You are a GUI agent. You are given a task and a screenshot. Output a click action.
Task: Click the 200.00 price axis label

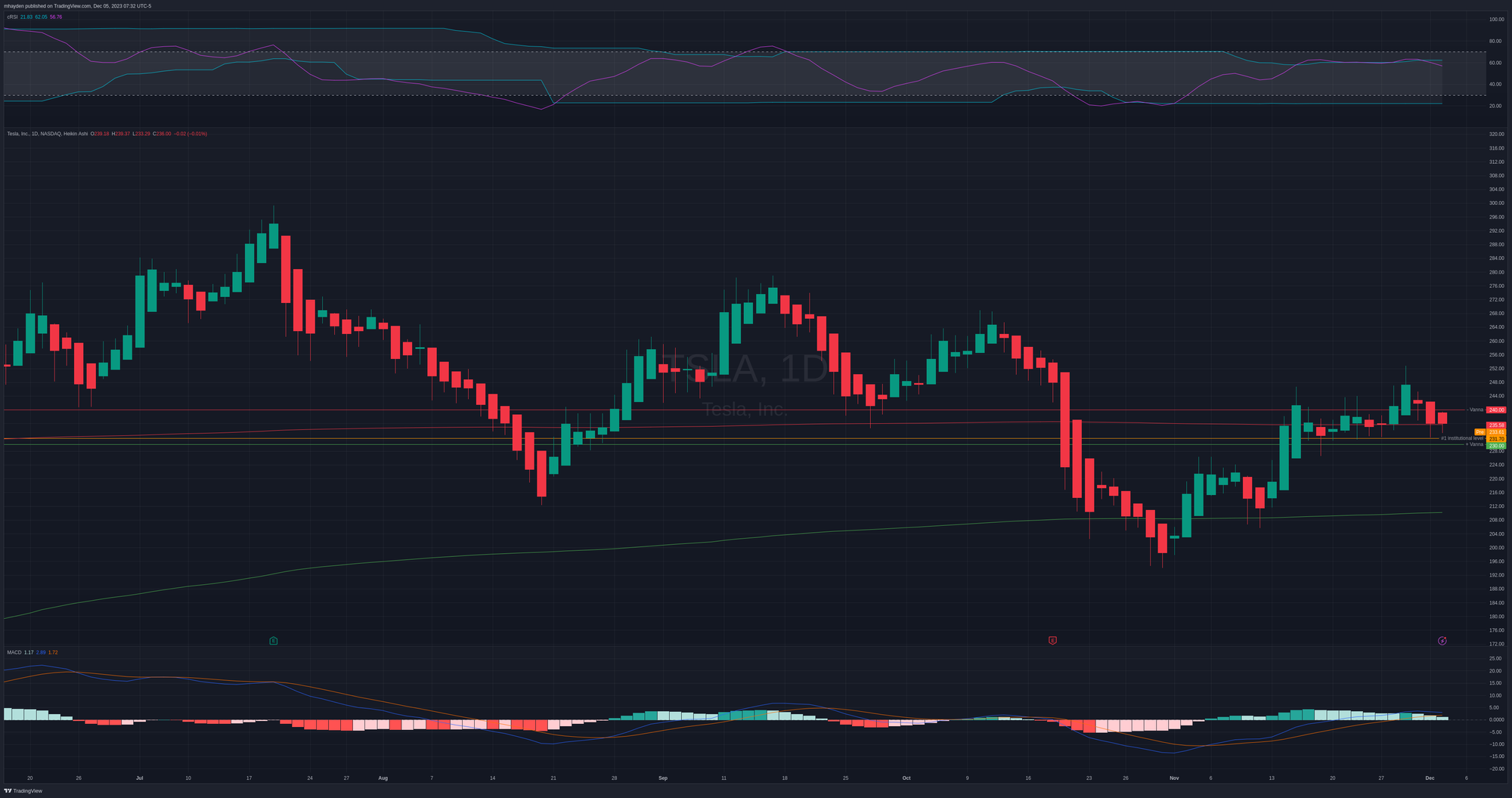pos(1496,548)
